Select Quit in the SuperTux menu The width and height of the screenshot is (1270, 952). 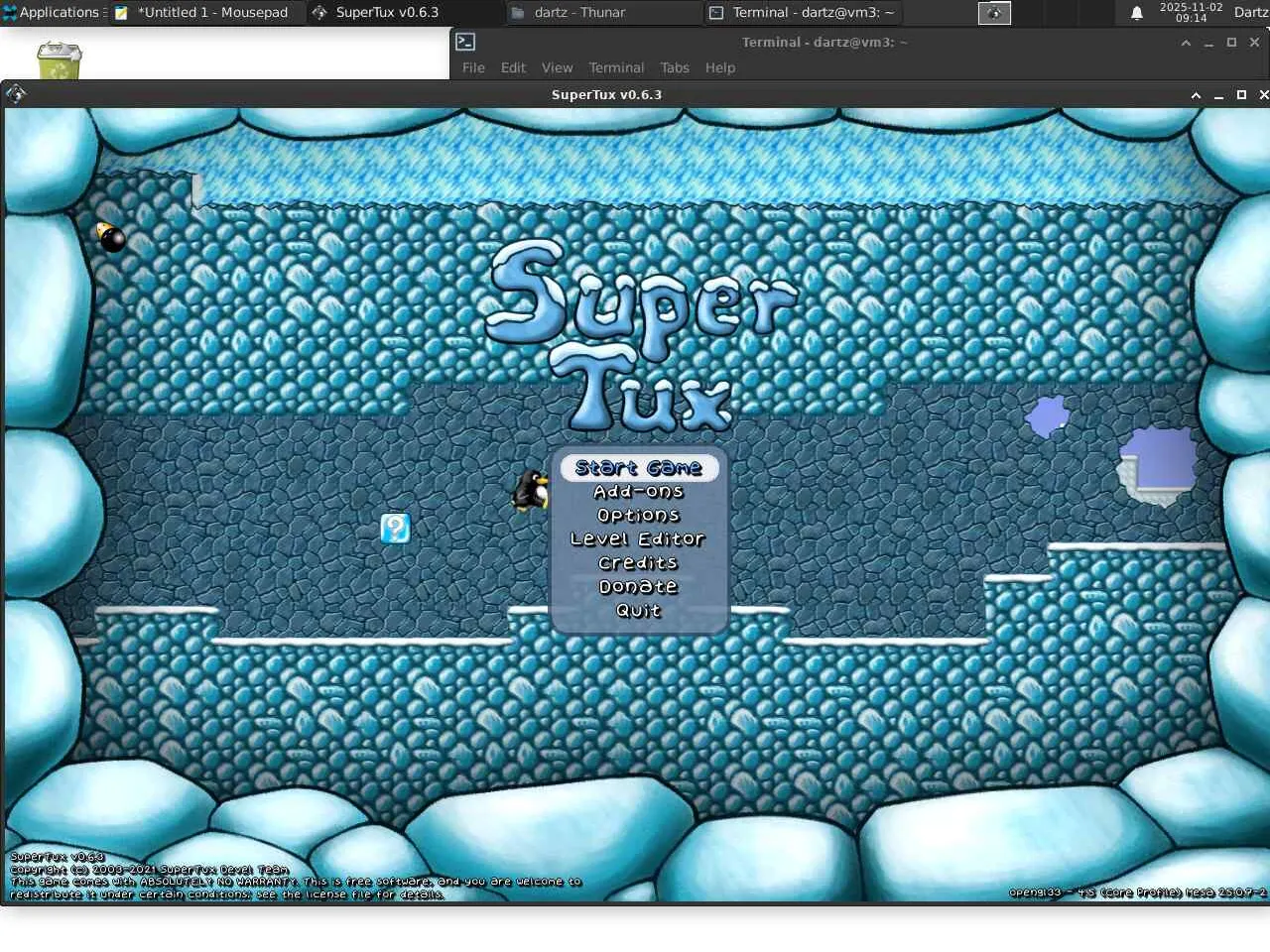click(638, 611)
